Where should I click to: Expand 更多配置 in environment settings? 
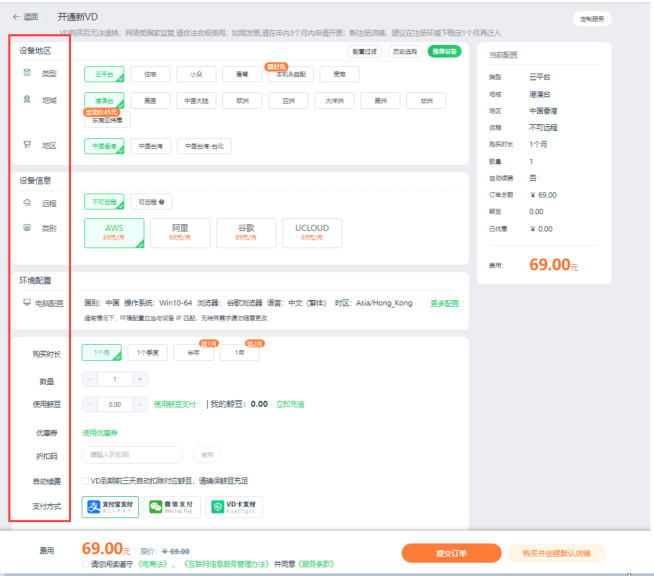444,303
